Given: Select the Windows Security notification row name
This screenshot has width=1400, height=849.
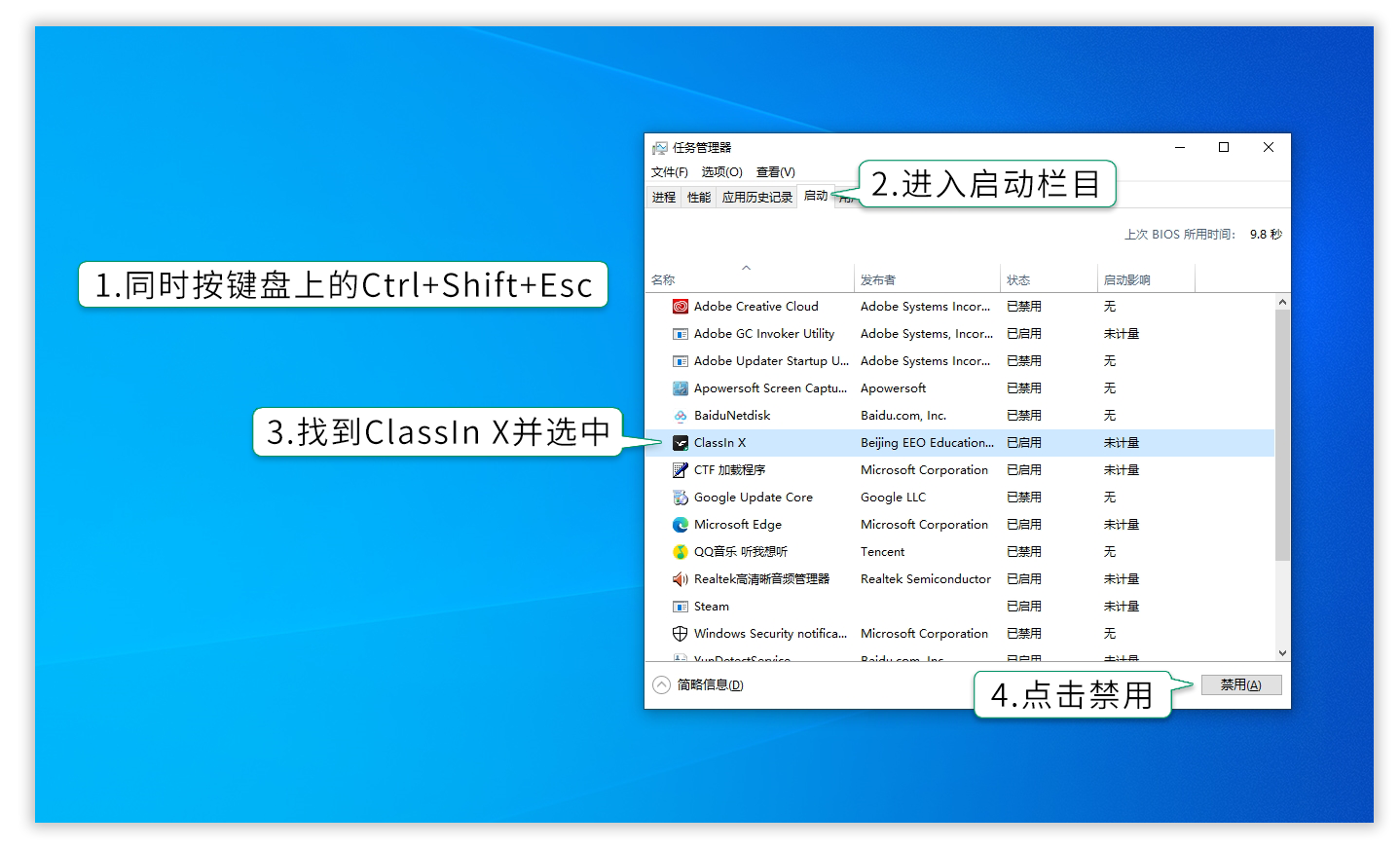Looking at the screenshot, I should point(771,634).
